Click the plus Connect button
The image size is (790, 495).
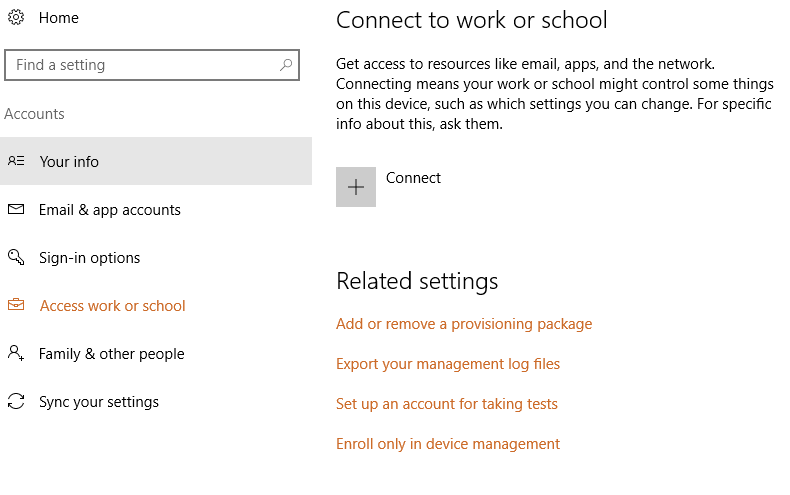tap(356, 187)
